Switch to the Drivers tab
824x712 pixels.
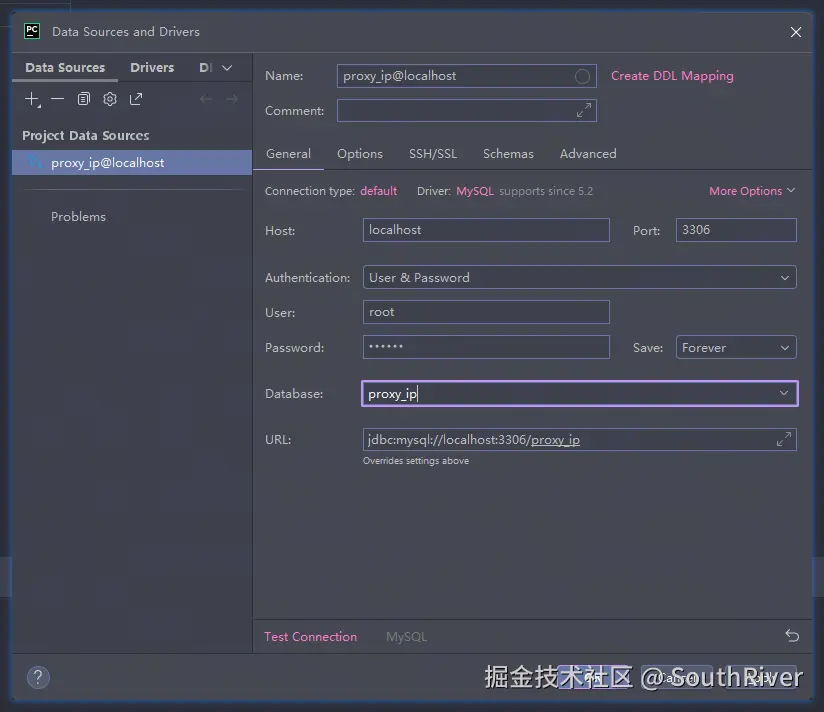pos(152,68)
